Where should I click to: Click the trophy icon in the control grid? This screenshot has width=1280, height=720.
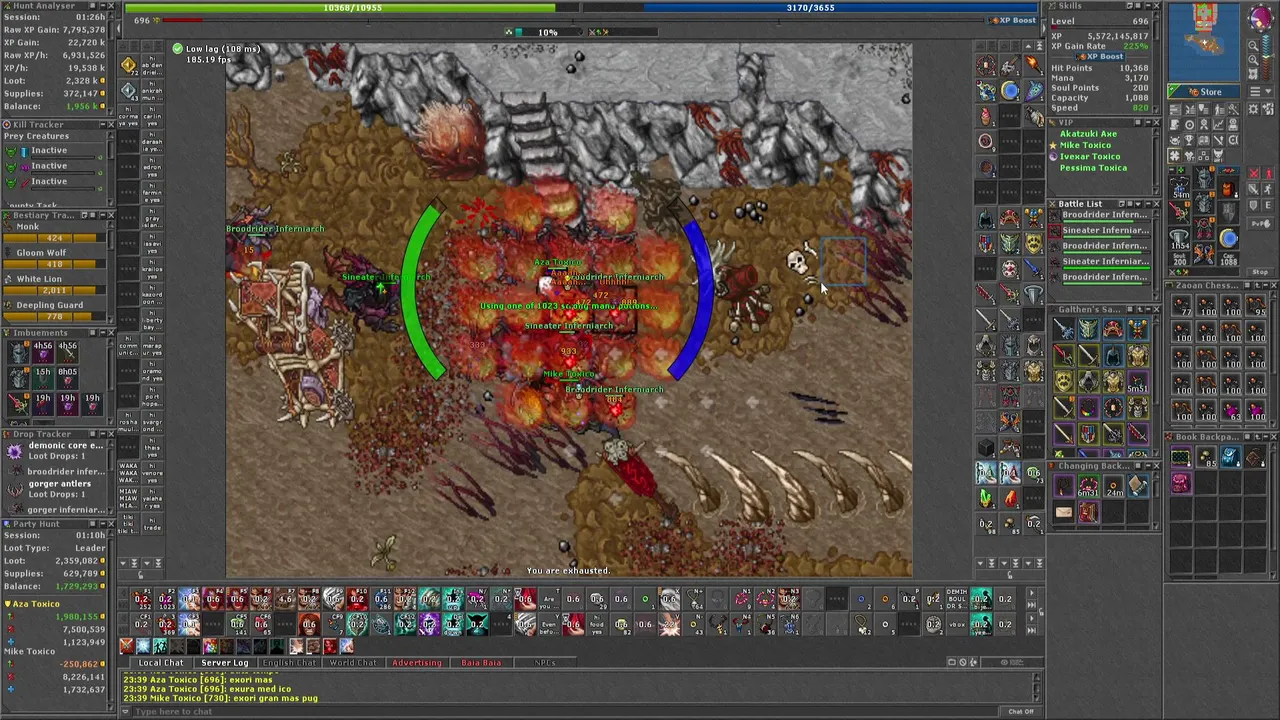[x=1188, y=139]
